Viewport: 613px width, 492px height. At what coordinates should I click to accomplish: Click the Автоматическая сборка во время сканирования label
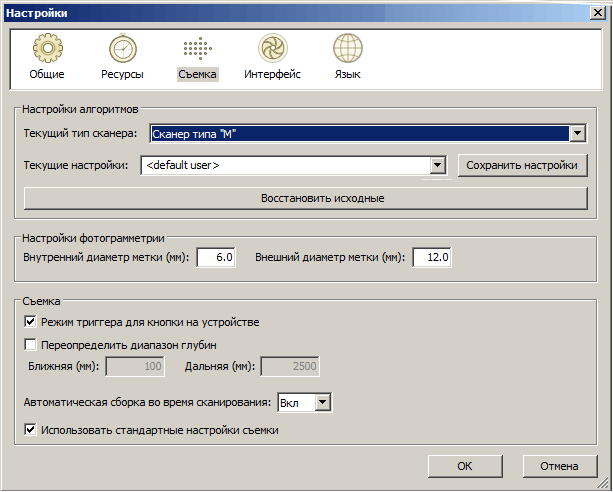tap(147, 402)
